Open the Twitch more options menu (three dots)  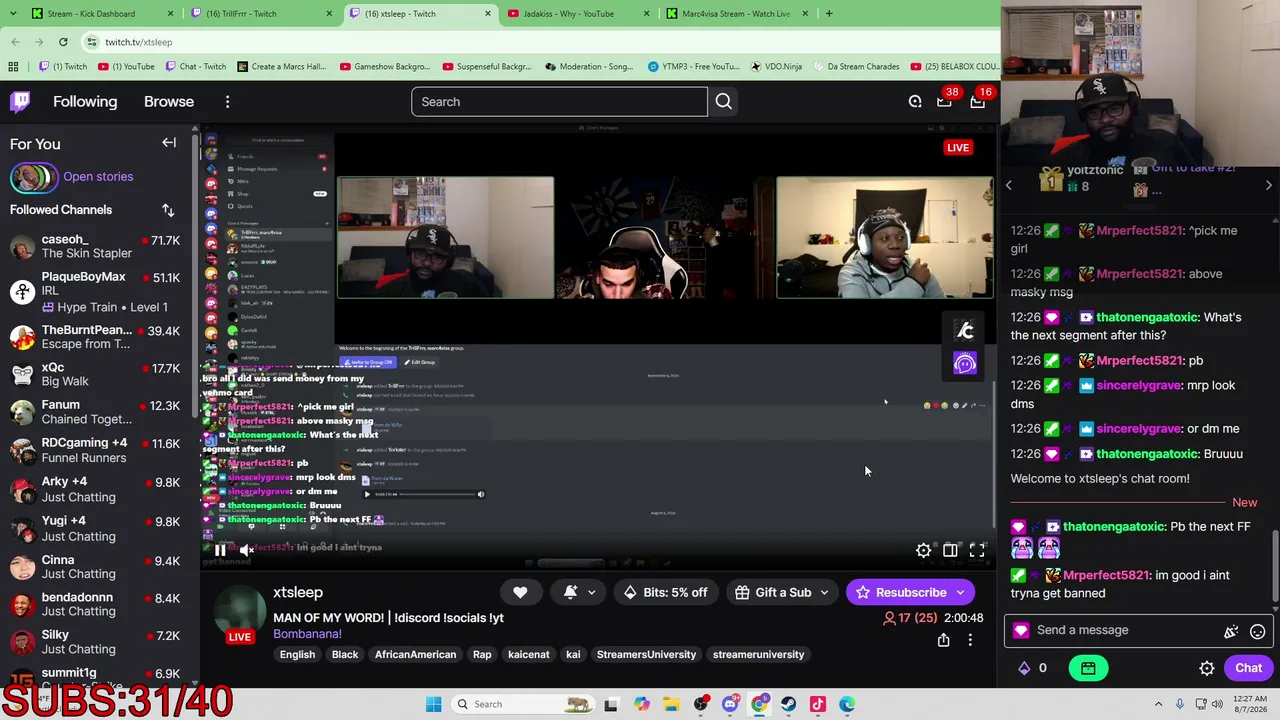(227, 101)
